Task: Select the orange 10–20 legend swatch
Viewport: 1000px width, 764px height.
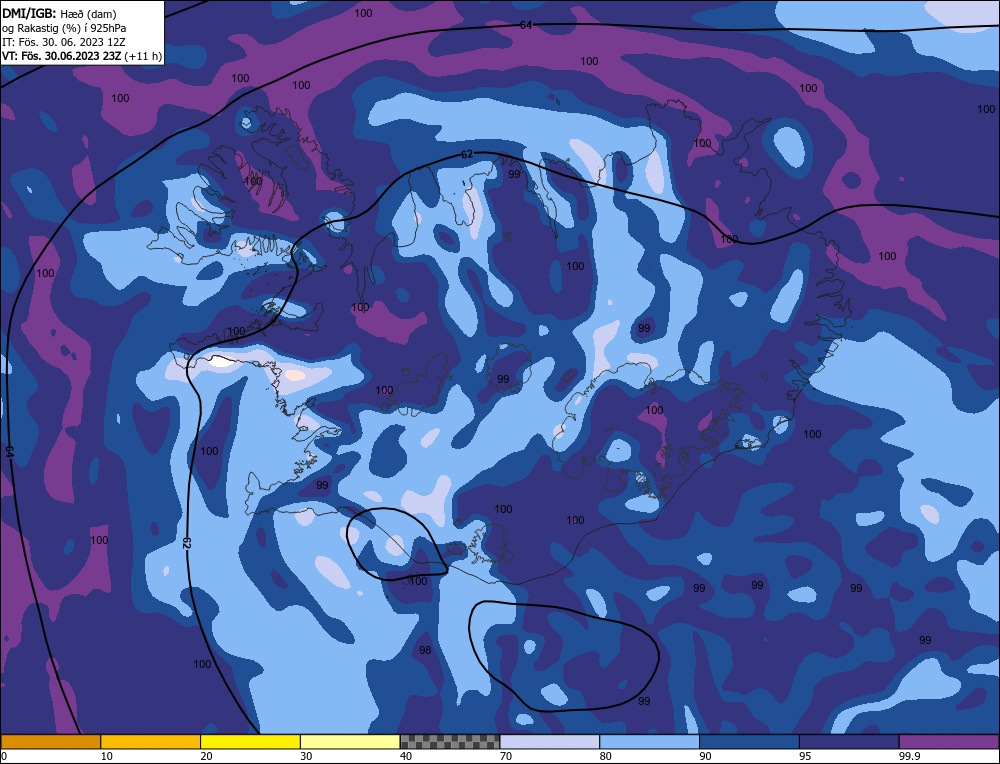Action: coord(151,741)
